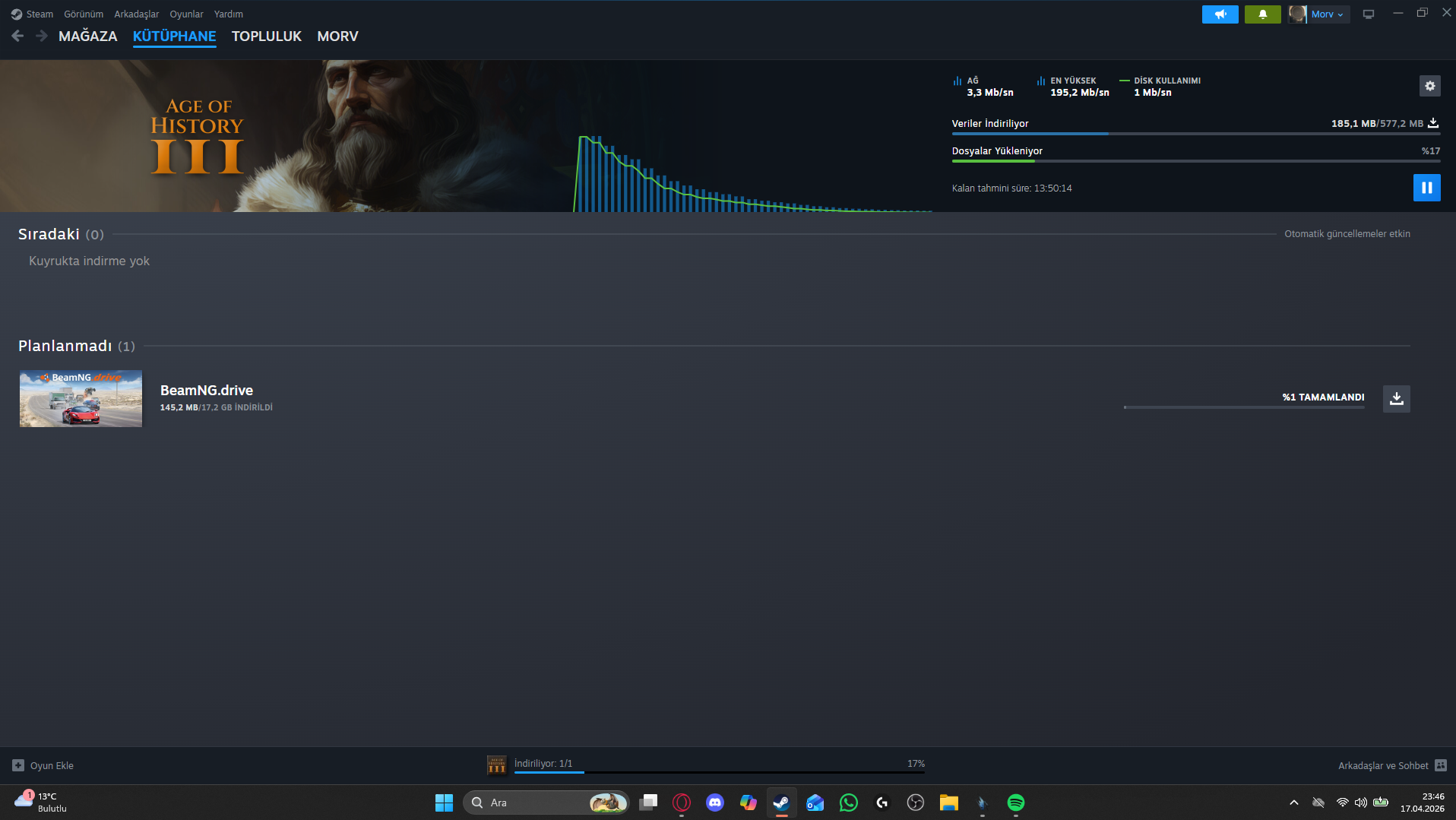Open the blue megaphone announcements button
Image resolution: width=1456 pixels, height=820 pixels.
coord(1220,14)
